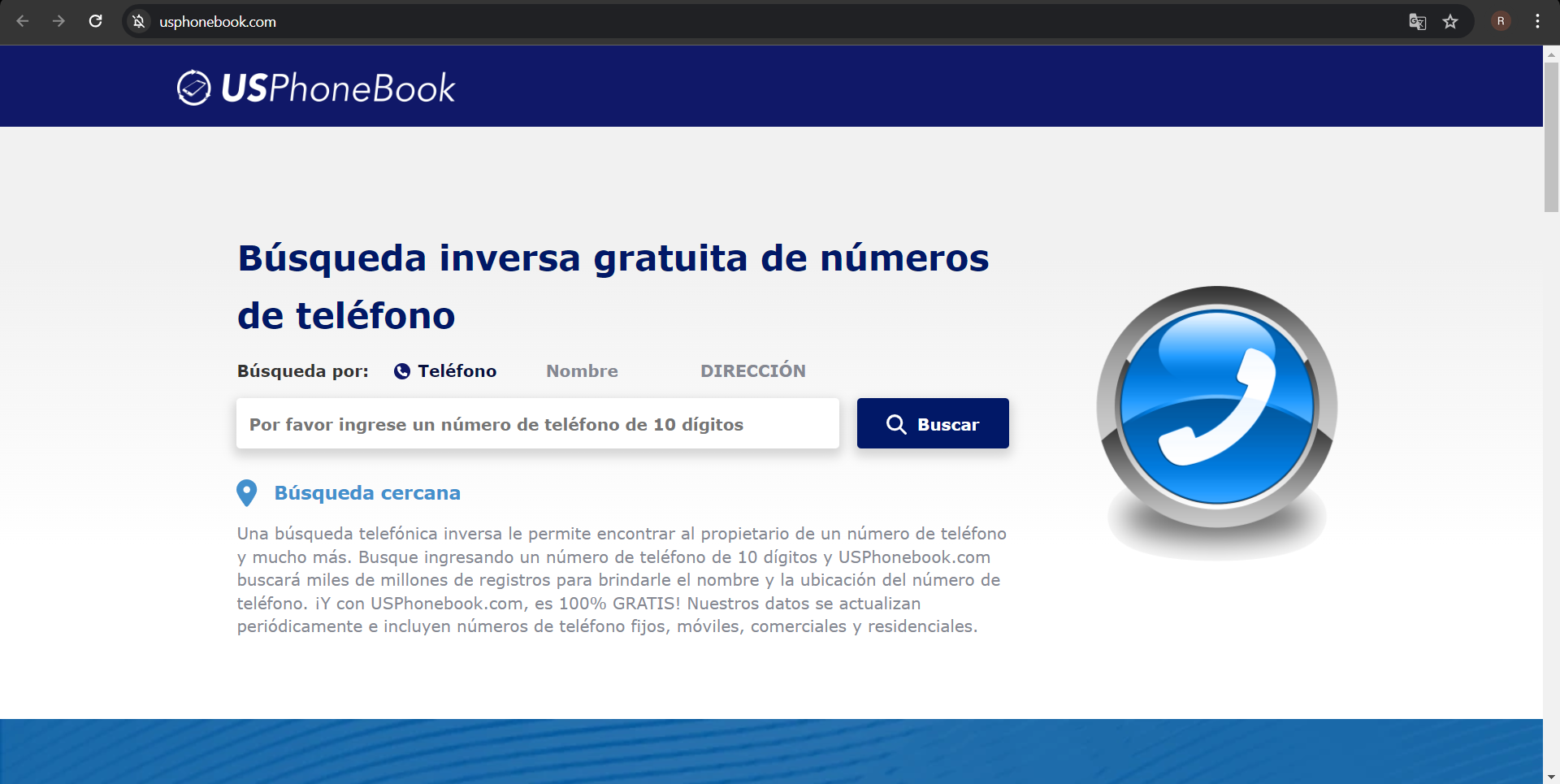Image resolution: width=1560 pixels, height=784 pixels.
Task: Open the browser profile menu
Action: 1501,21
